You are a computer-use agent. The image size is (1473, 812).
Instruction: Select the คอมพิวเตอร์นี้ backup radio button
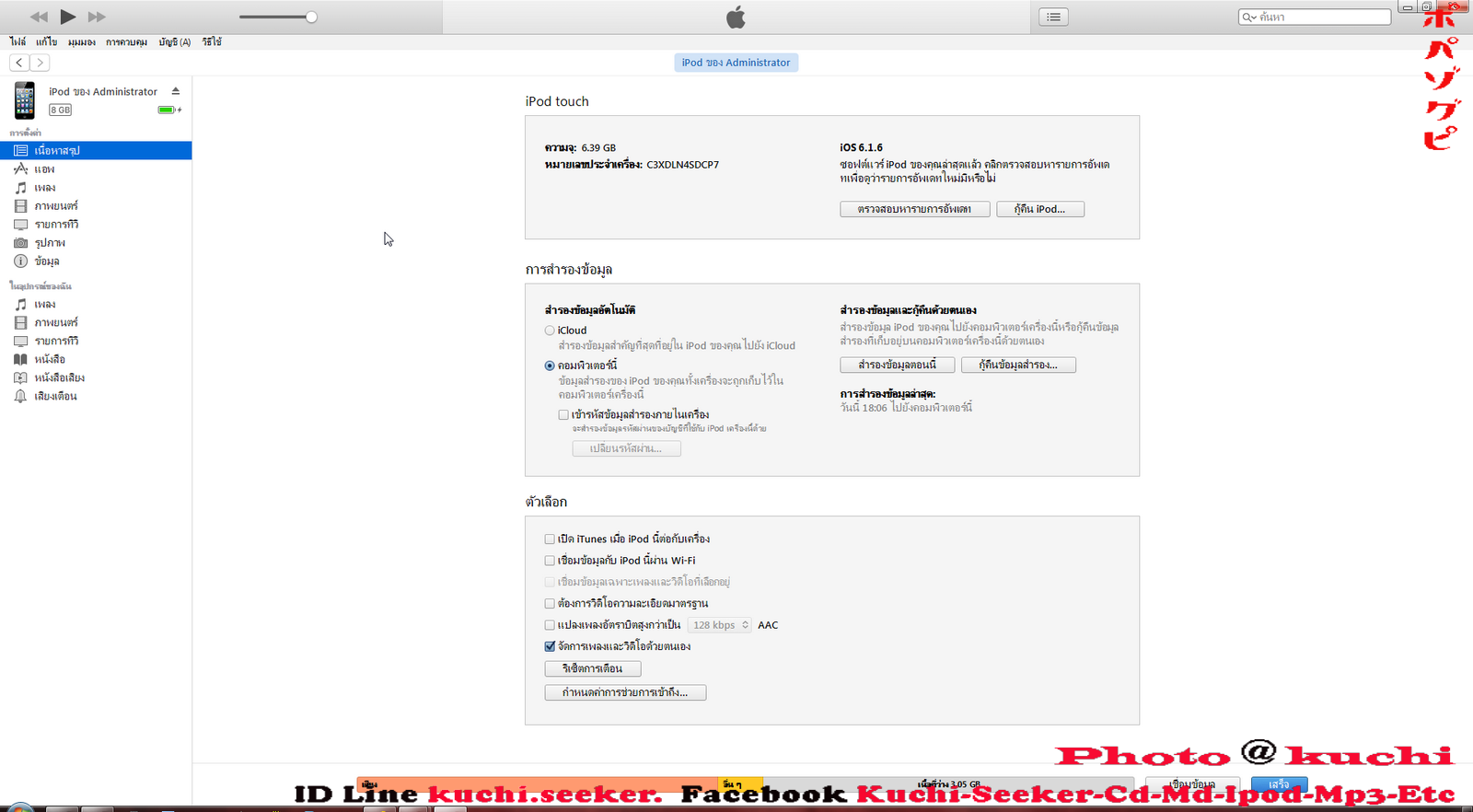[x=550, y=365]
